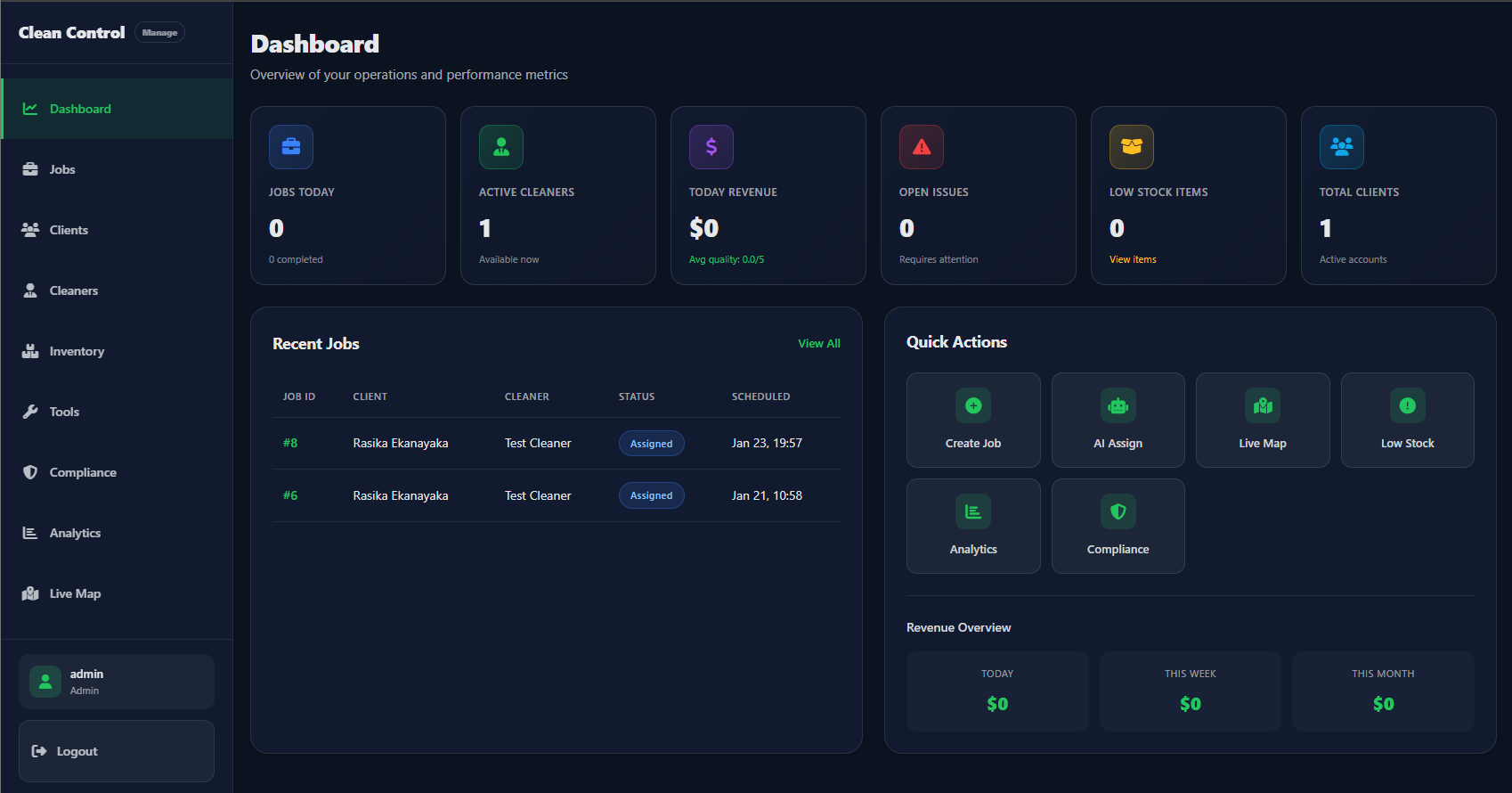Open job #6 link

(x=290, y=495)
